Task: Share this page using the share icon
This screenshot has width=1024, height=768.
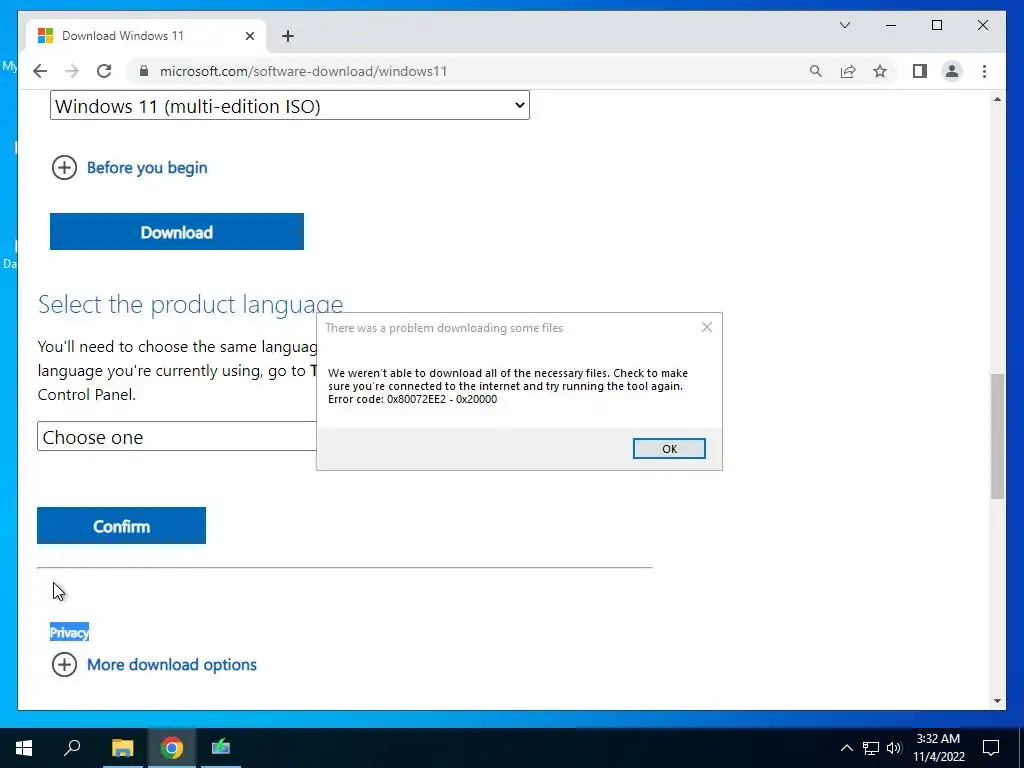Action: tap(848, 71)
